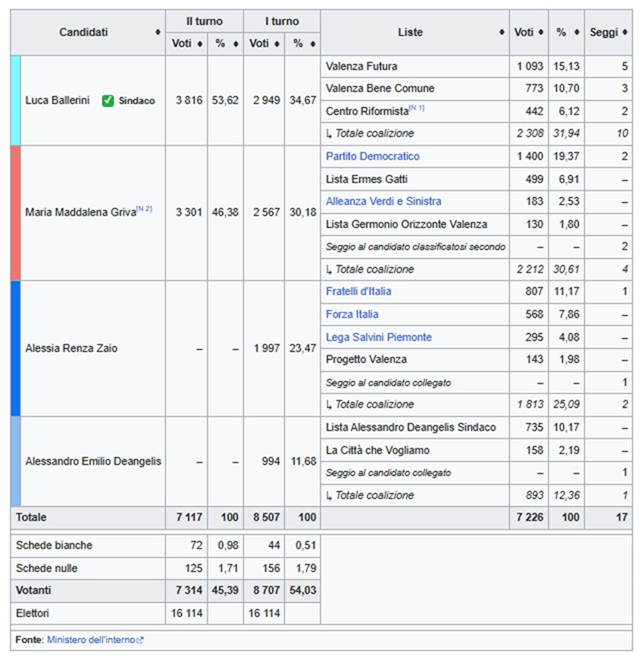The width and height of the screenshot is (642, 661).
Task: Sort table by Candidati column arrow
Action: click(158, 32)
